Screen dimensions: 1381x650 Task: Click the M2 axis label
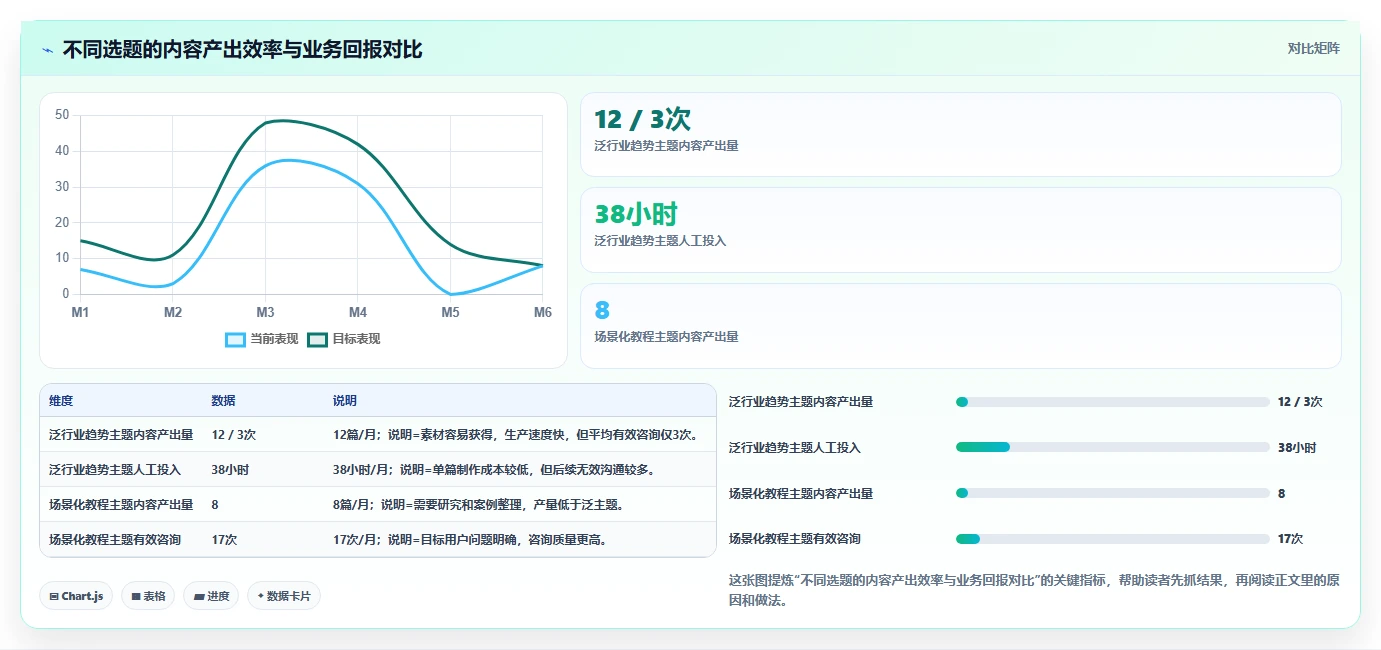173,313
